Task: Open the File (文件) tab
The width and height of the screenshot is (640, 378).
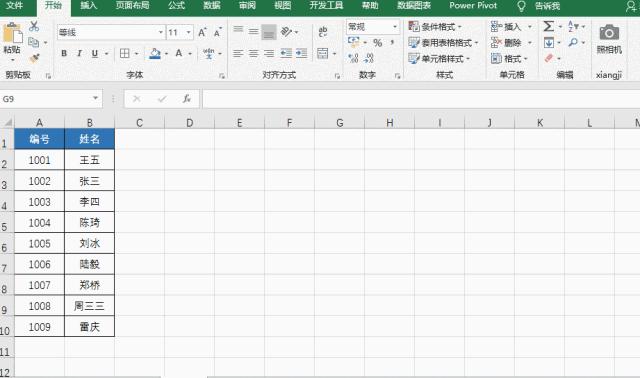Action: coord(15,6)
